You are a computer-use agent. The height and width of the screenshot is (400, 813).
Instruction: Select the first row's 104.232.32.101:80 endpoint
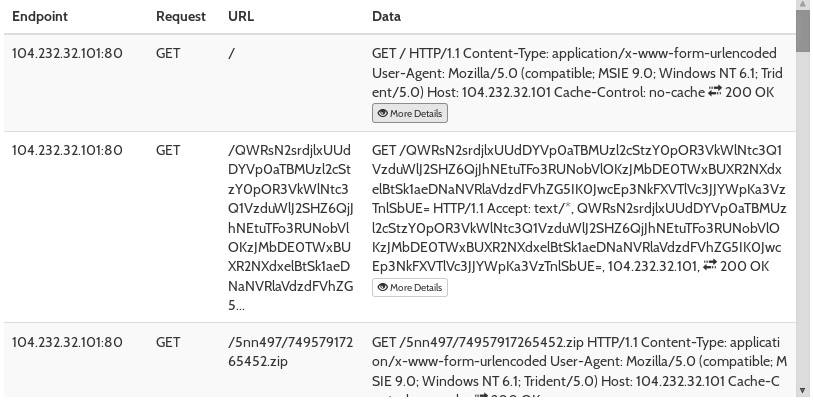[x=67, y=54]
